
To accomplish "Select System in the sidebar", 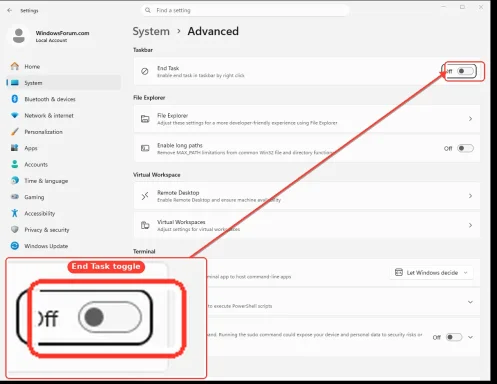I will coord(63,83).
